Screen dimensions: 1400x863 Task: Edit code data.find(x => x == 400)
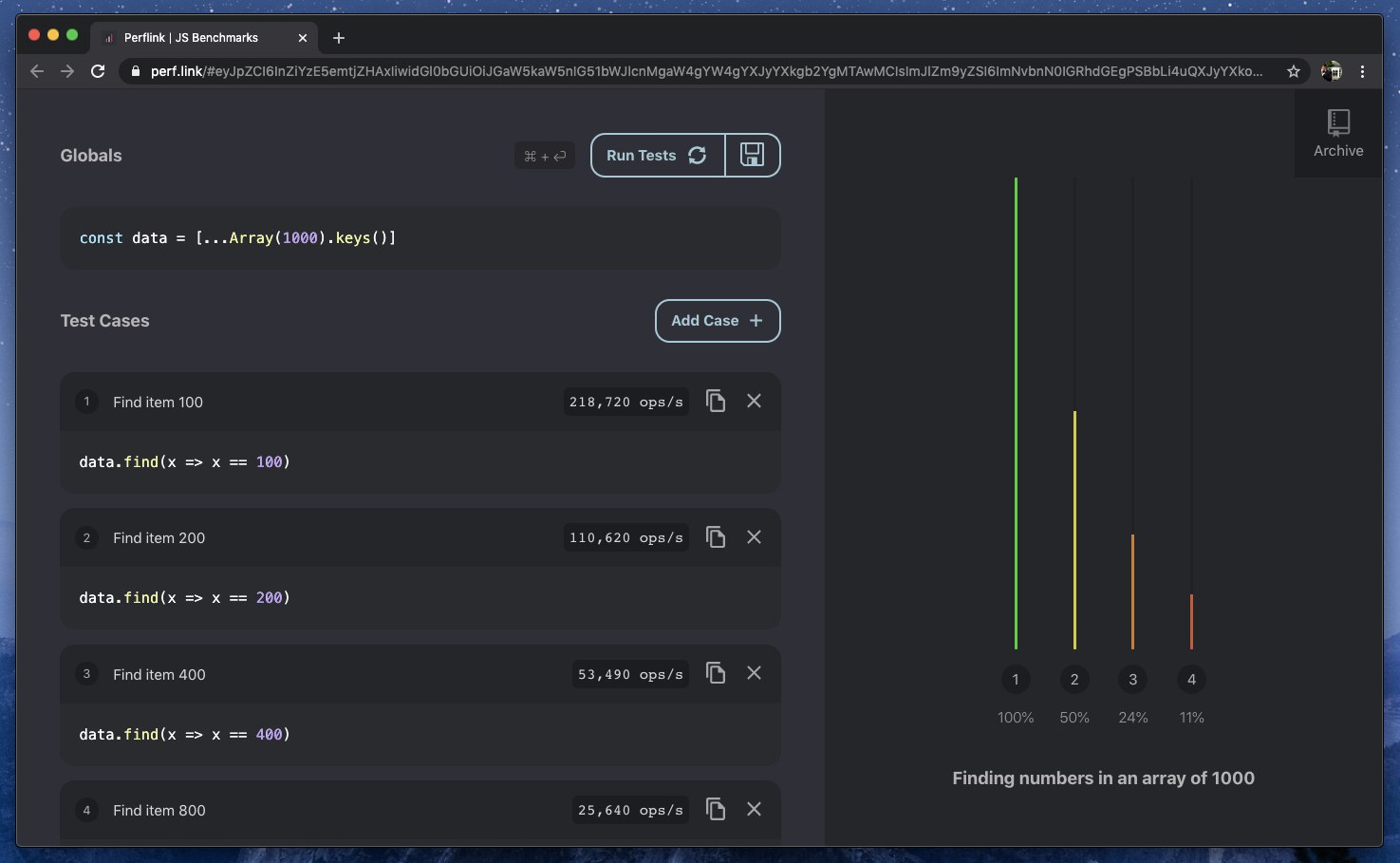click(x=420, y=735)
